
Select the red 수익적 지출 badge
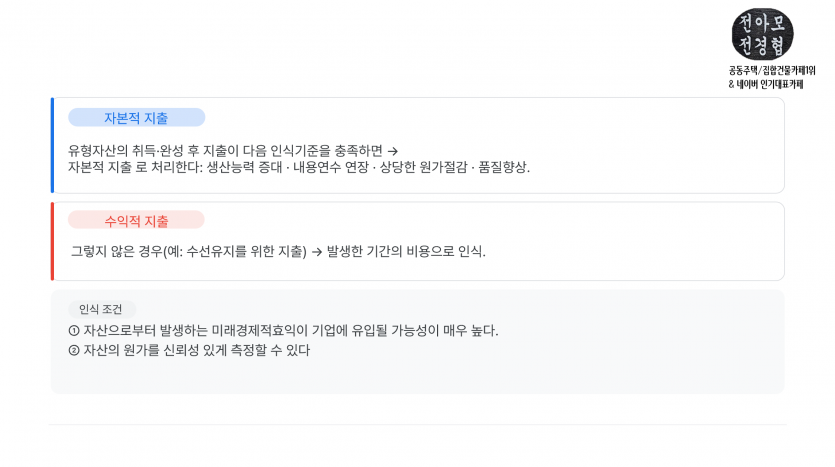click(136, 220)
